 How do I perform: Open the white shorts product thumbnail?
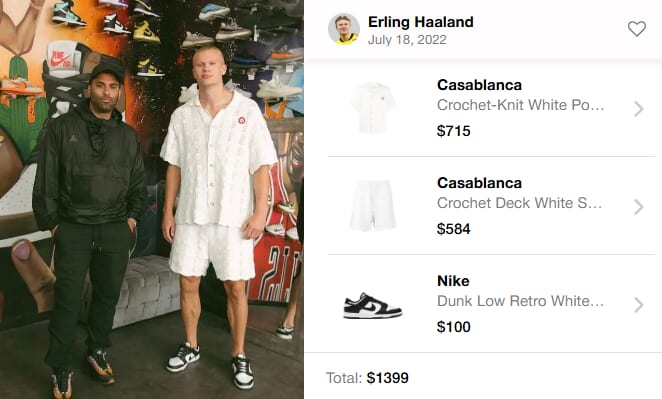(373, 206)
